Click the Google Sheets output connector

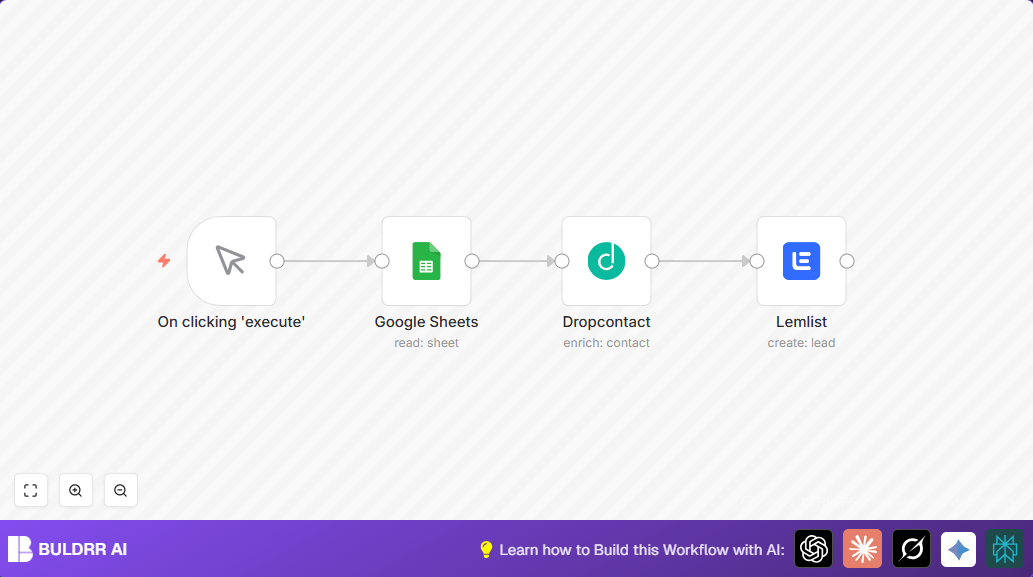[472, 261]
